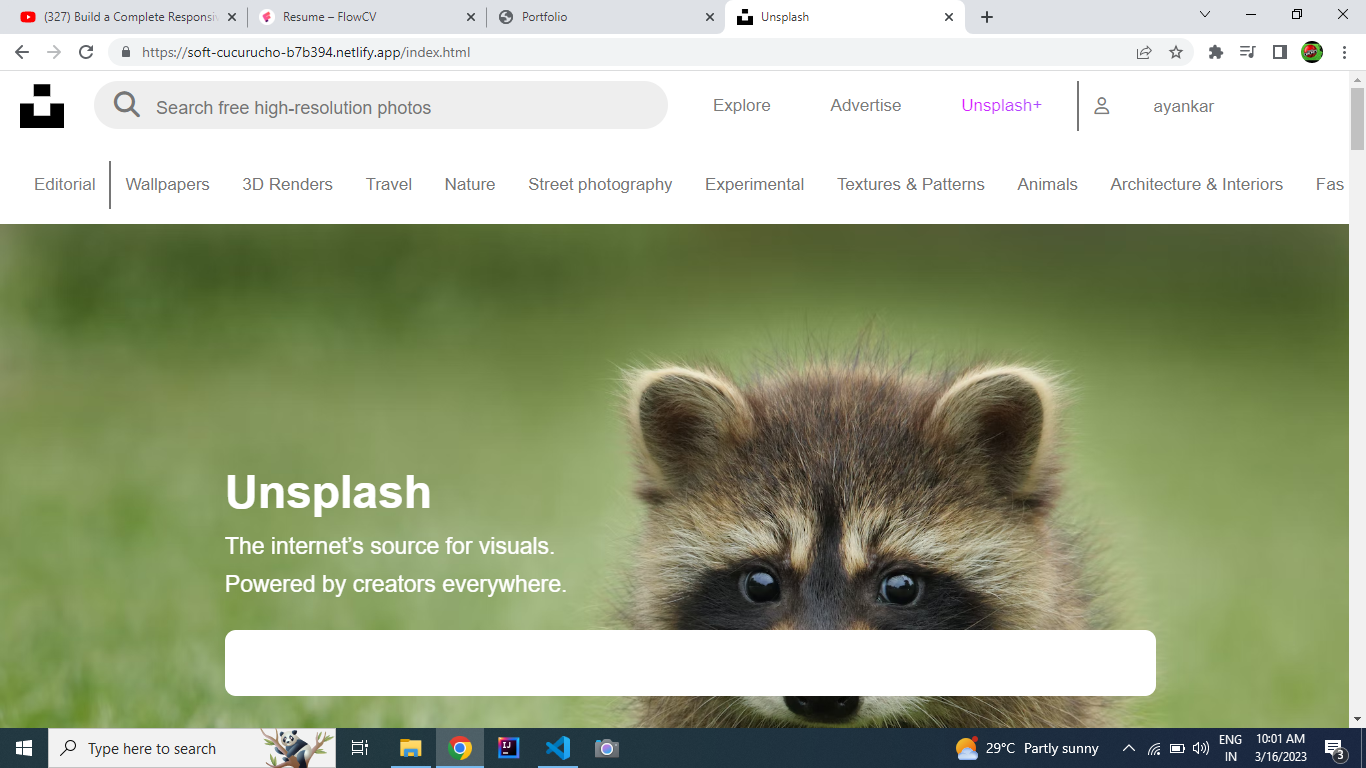The width and height of the screenshot is (1366, 768).
Task: Reload the page with the refresh icon
Action: [x=86, y=52]
